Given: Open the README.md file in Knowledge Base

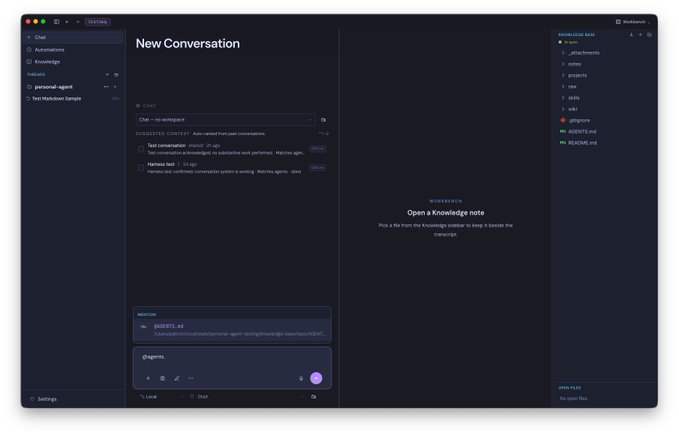Looking at the screenshot, I should [x=582, y=143].
